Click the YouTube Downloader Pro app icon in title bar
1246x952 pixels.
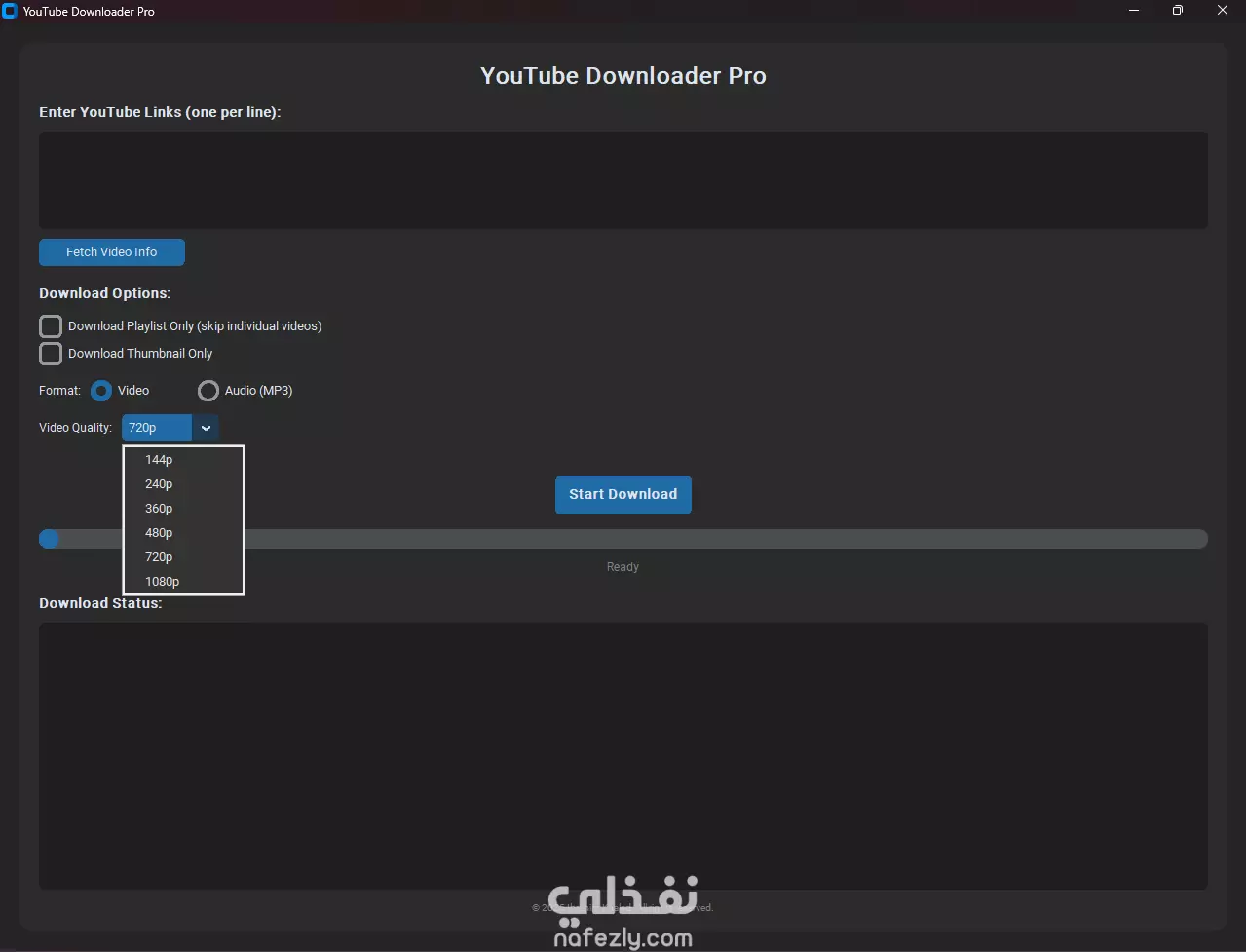10,11
